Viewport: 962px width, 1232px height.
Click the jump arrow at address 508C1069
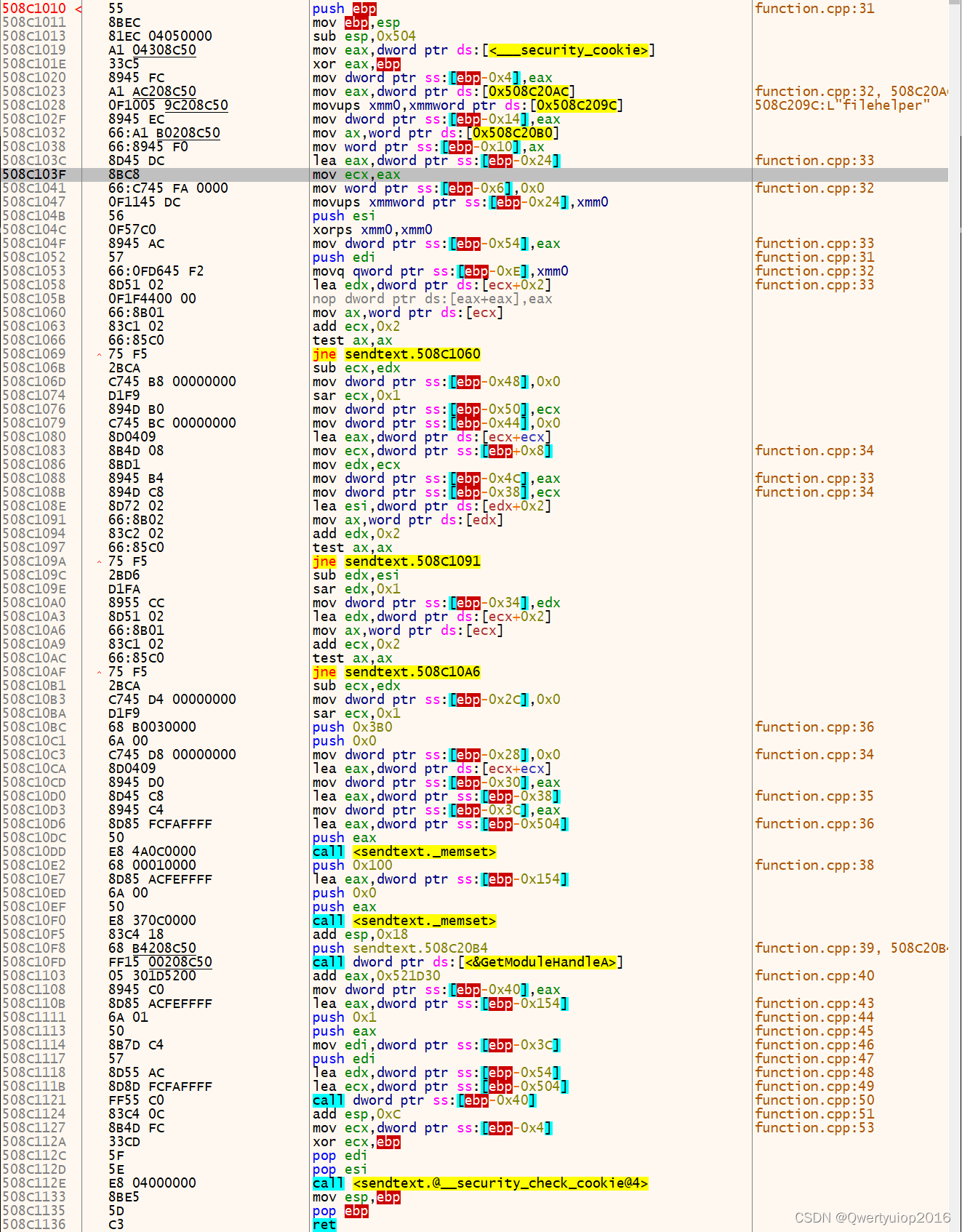[99, 354]
